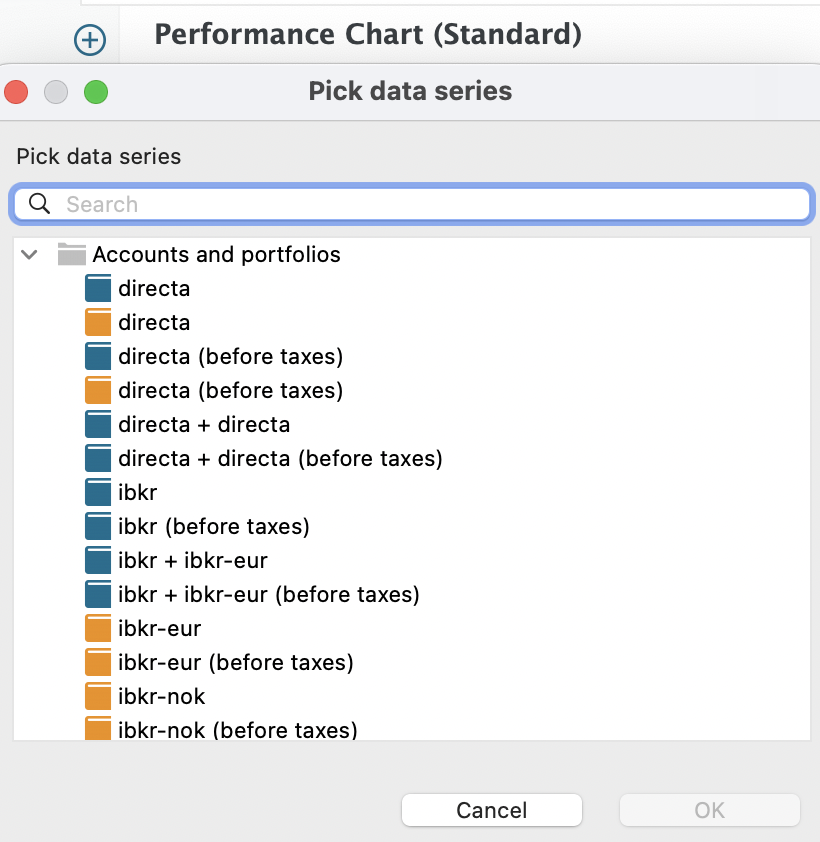820x842 pixels.
Task: Click the magnifier icon in search field
Action: pos(40,204)
